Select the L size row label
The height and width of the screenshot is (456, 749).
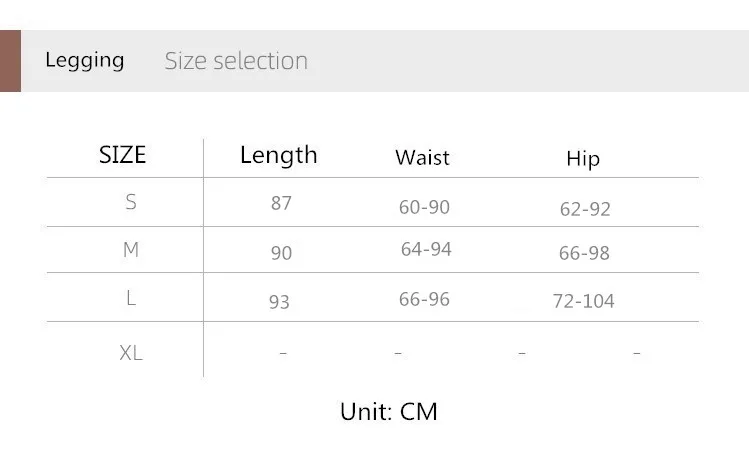[x=131, y=298]
